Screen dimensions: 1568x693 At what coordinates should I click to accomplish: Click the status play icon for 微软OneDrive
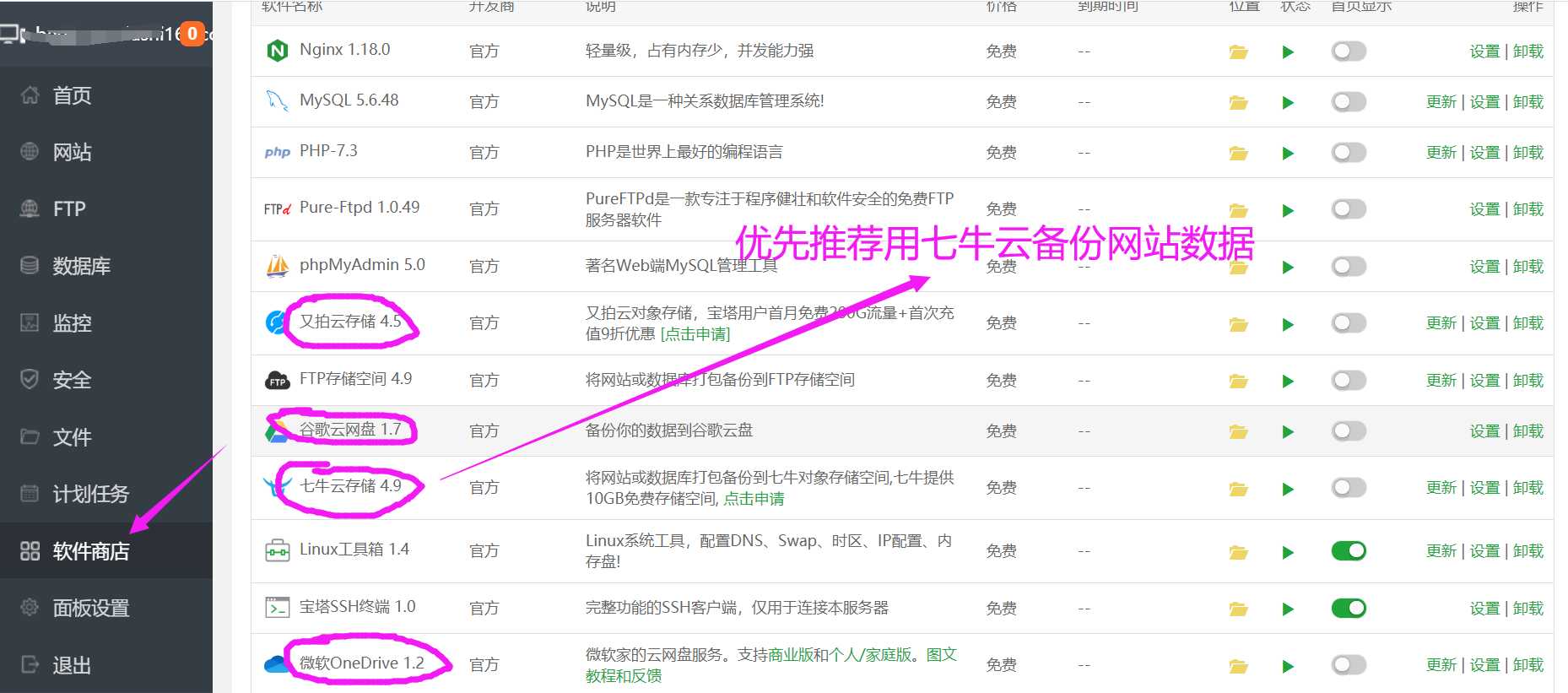coord(1288,667)
